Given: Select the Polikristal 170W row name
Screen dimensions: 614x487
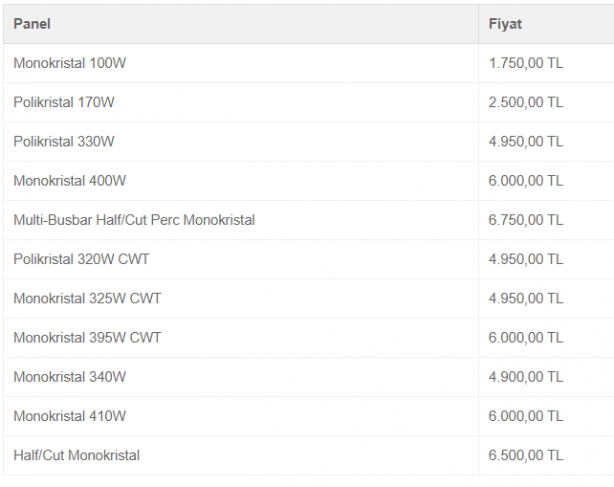Looking at the screenshot, I should pos(64,102).
